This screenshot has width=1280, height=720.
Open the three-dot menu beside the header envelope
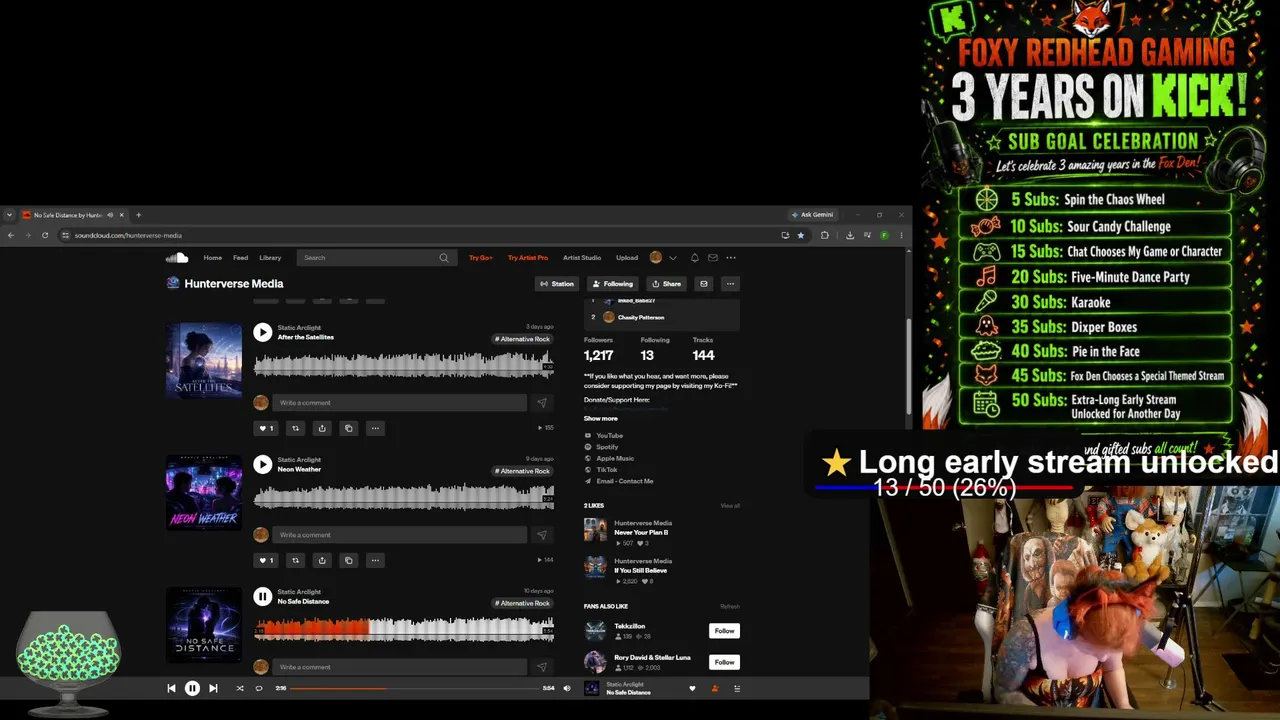(731, 258)
